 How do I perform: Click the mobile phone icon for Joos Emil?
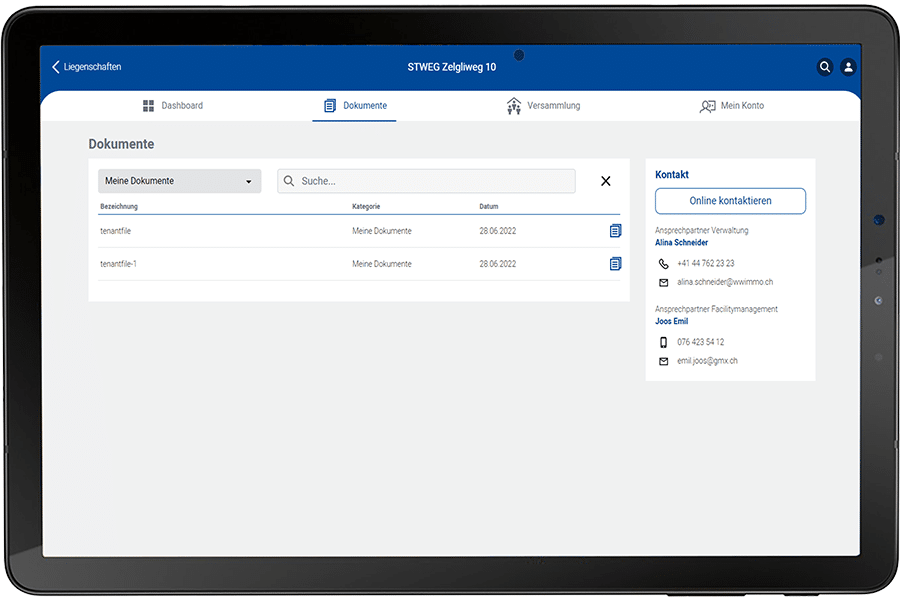pos(663,342)
